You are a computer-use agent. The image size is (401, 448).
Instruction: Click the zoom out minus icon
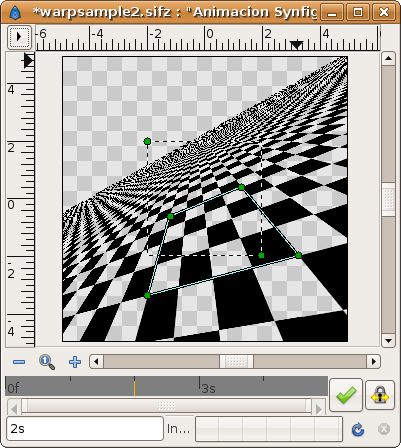[x=19, y=362]
